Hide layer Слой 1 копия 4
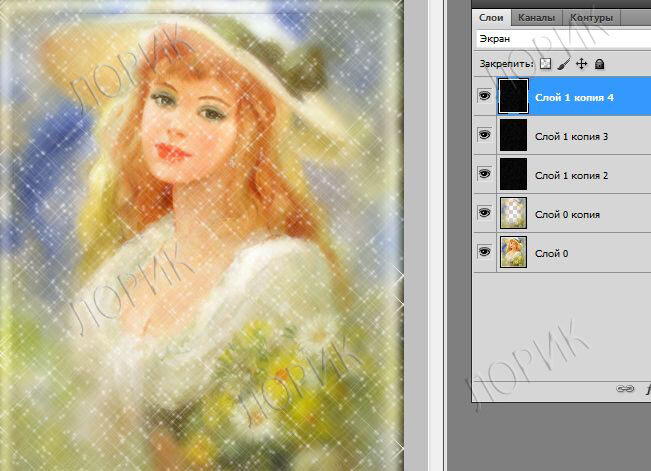Viewport: 651px width, 471px height. click(x=484, y=96)
